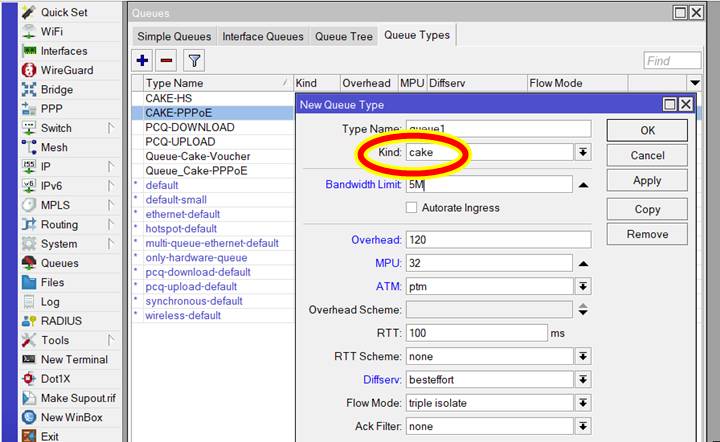Open the IP menu icon

(x=29, y=167)
